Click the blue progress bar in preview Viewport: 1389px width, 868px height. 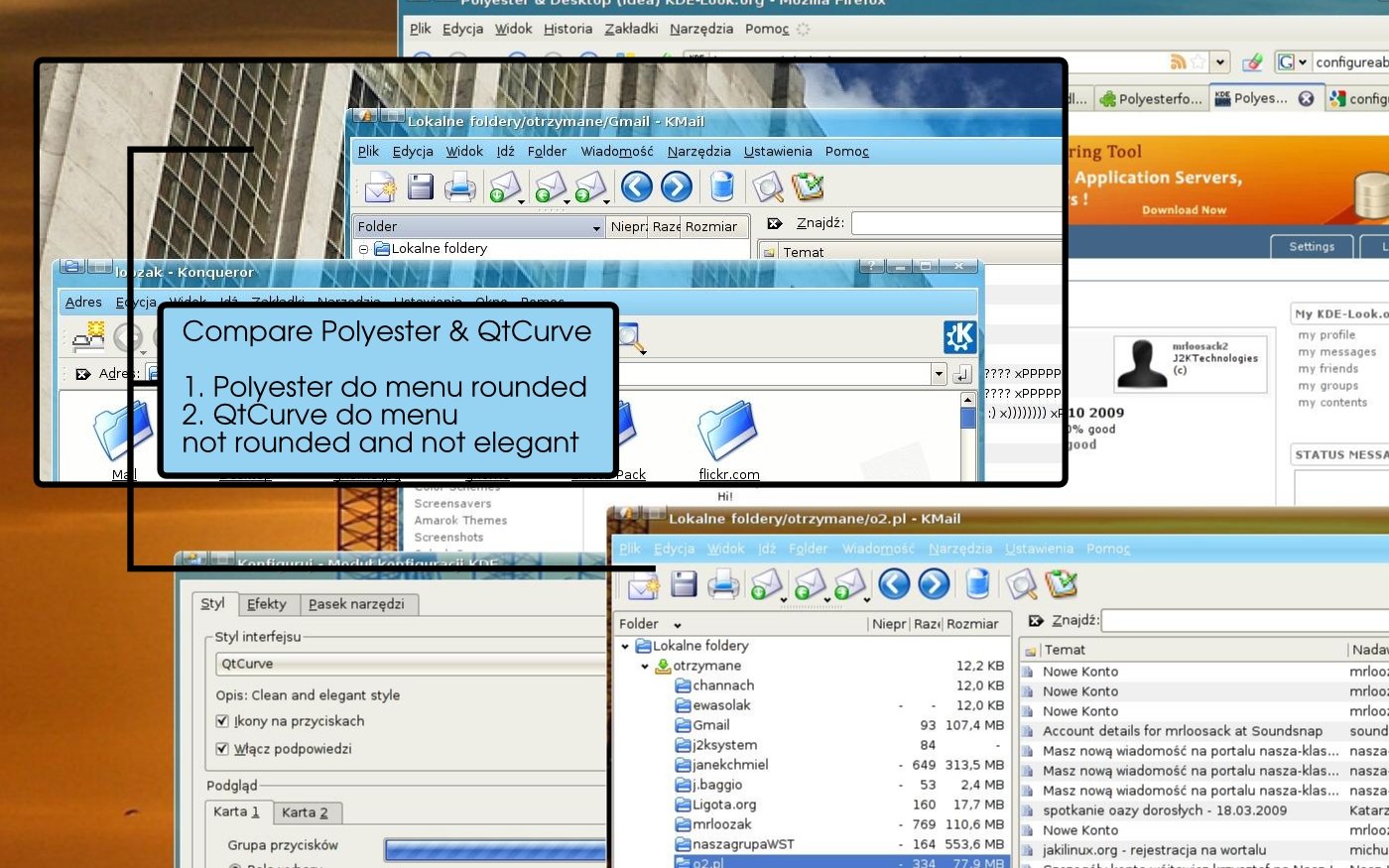[x=495, y=850]
